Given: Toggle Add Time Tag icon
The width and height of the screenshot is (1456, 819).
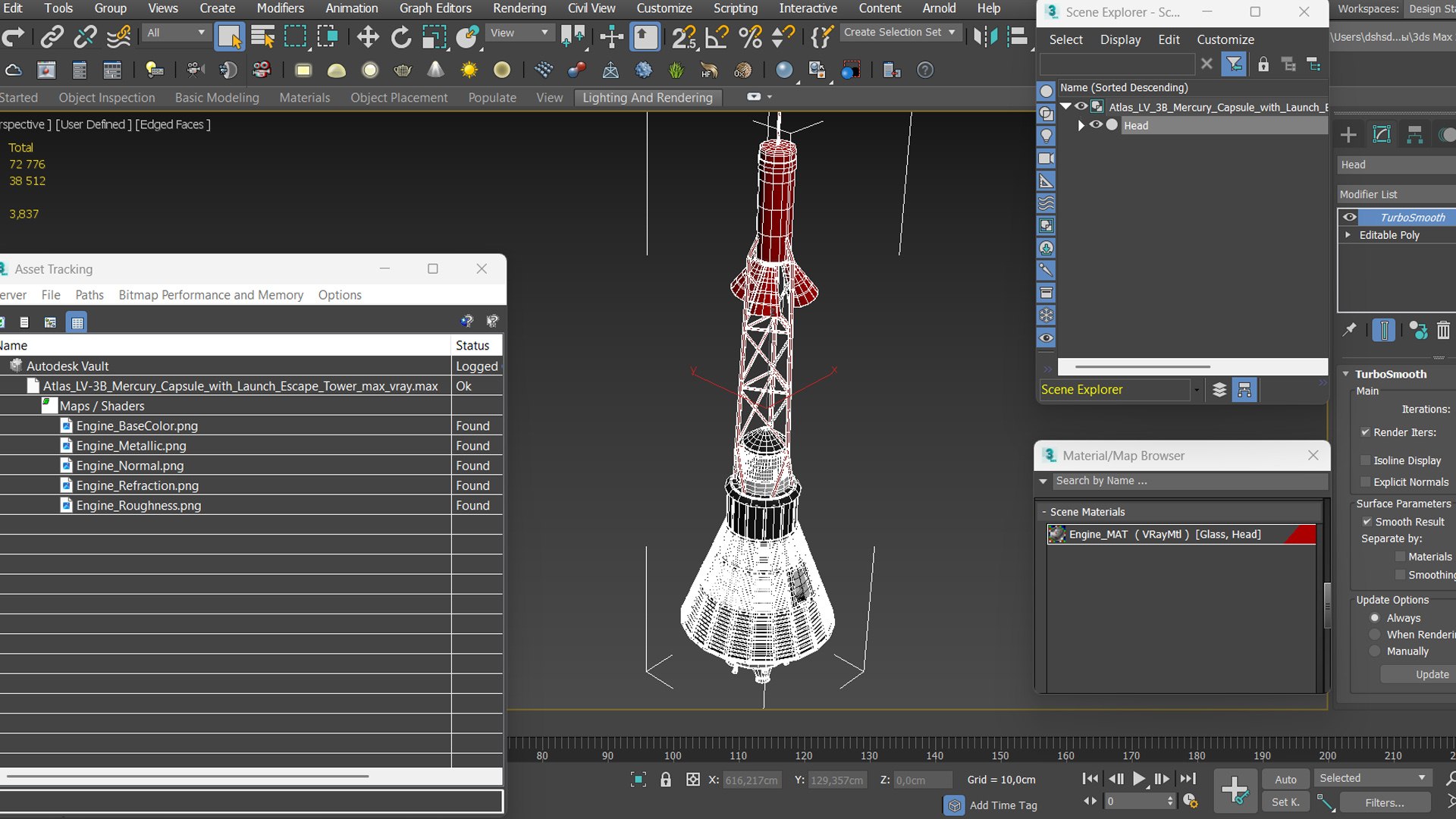Looking at the screenshot, I should point(955,805).
